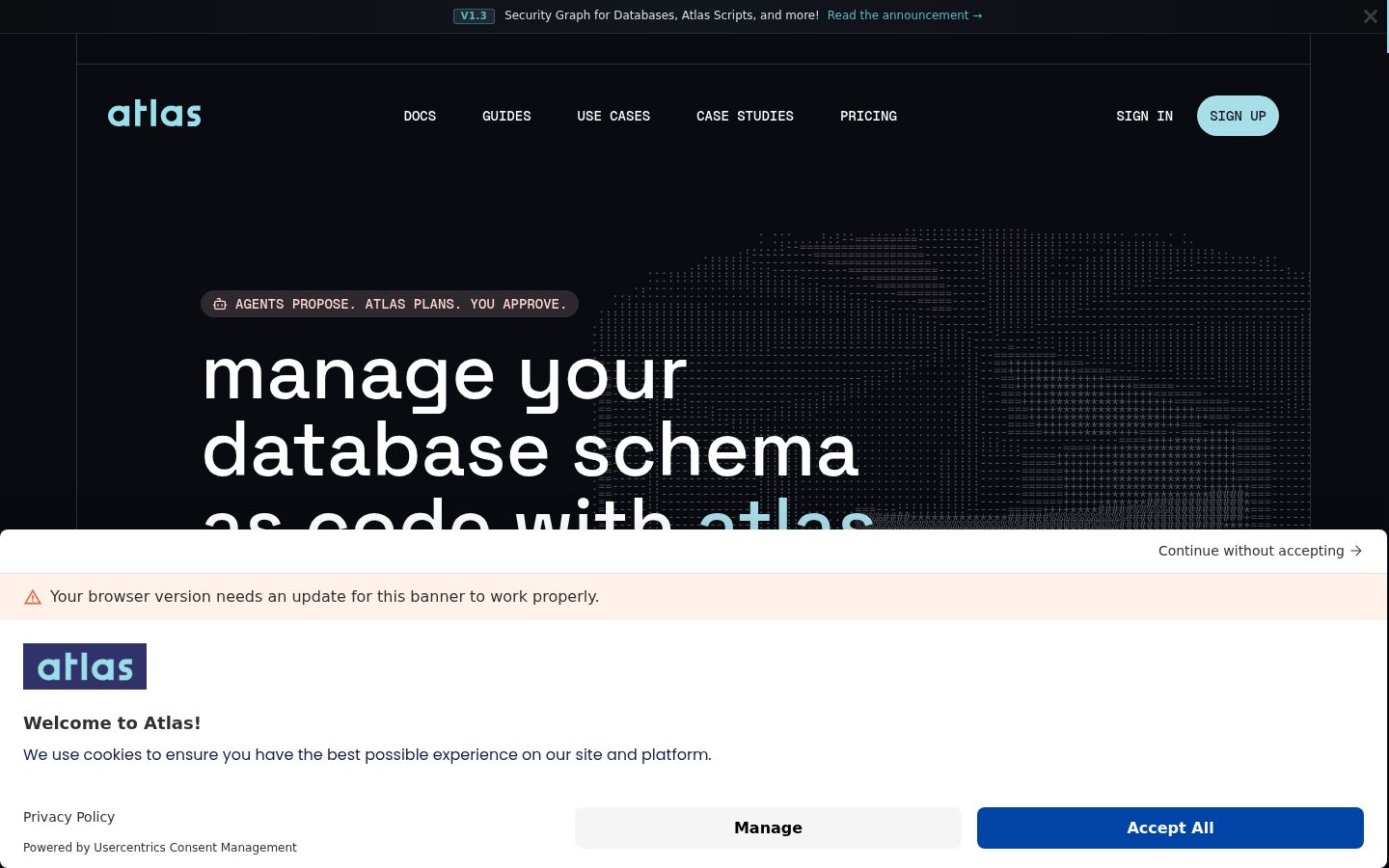Click the Atlas logo in the cookie banner
Viewport: 1389px width, 868px height.
click(x=85, y=666)
